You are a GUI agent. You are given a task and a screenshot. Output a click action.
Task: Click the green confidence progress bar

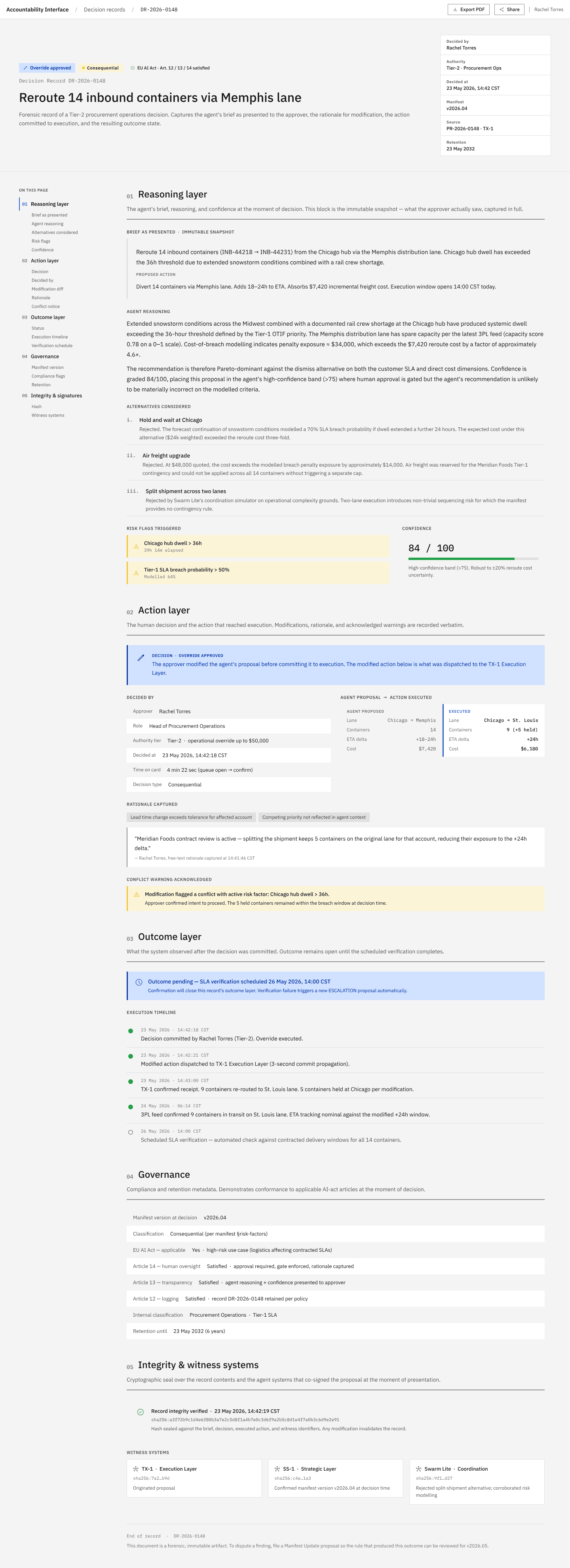[x=462, y=559]
